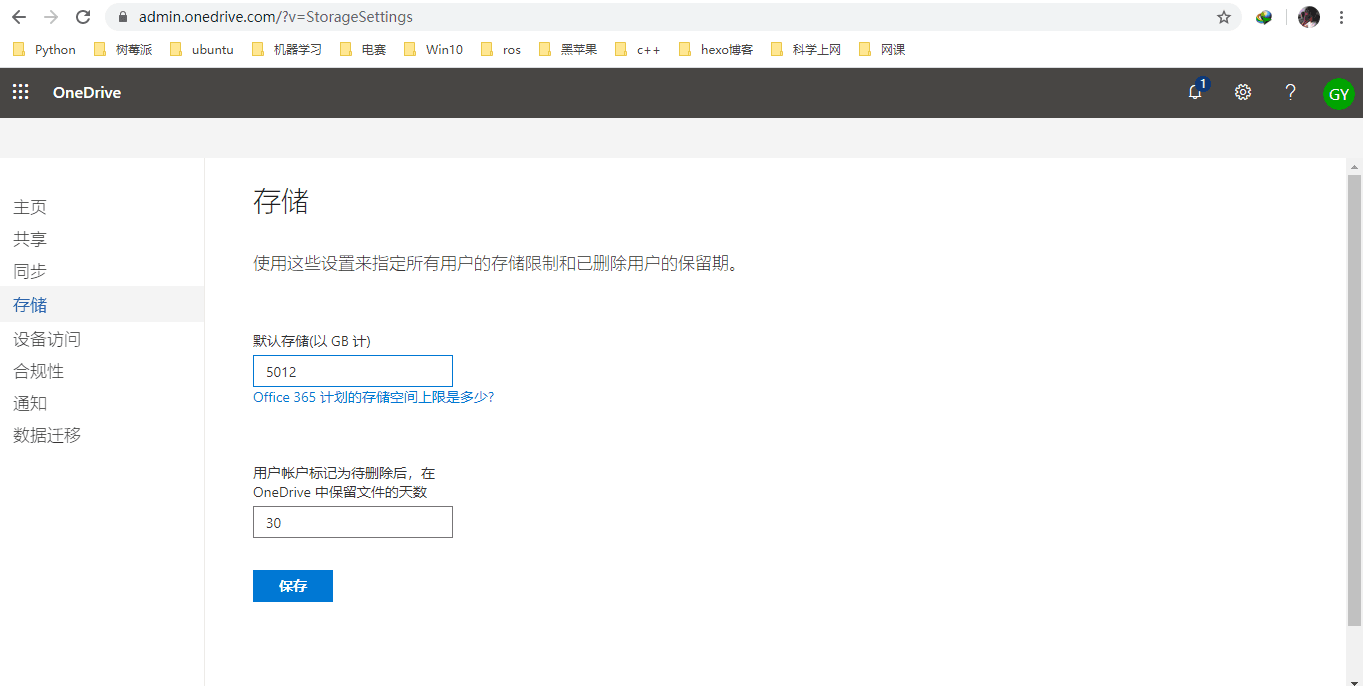Bookmark this page with star icon

[x=1224, y=17]
